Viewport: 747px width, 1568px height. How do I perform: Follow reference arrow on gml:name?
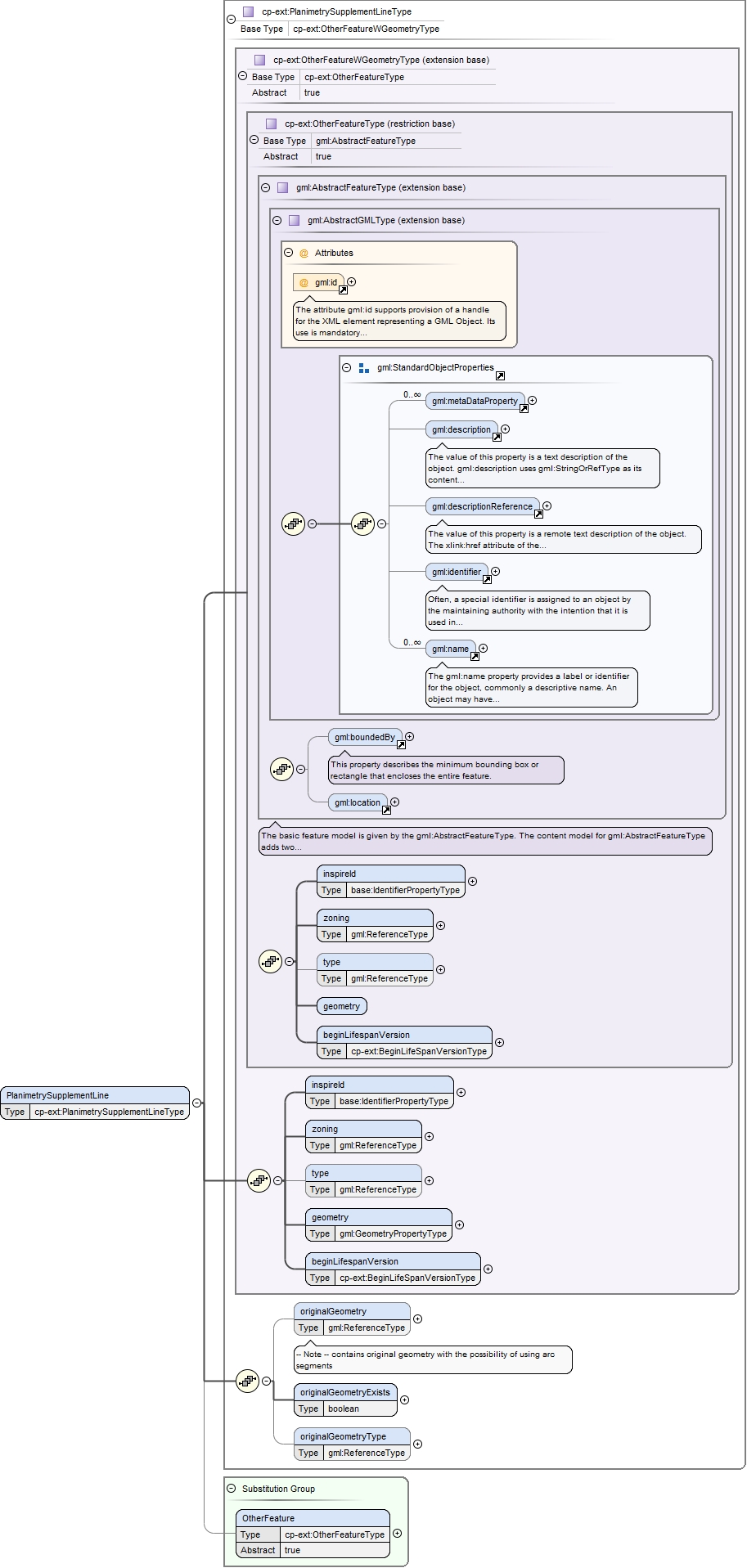tap(475, 656)
